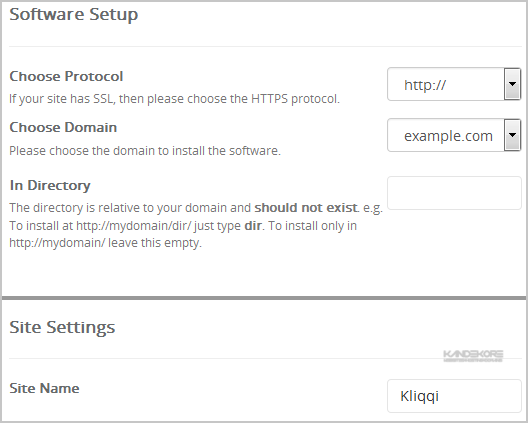Click the Kandekore watermark logo
This screenshot has width=528, height=423.
coord(473,356)
